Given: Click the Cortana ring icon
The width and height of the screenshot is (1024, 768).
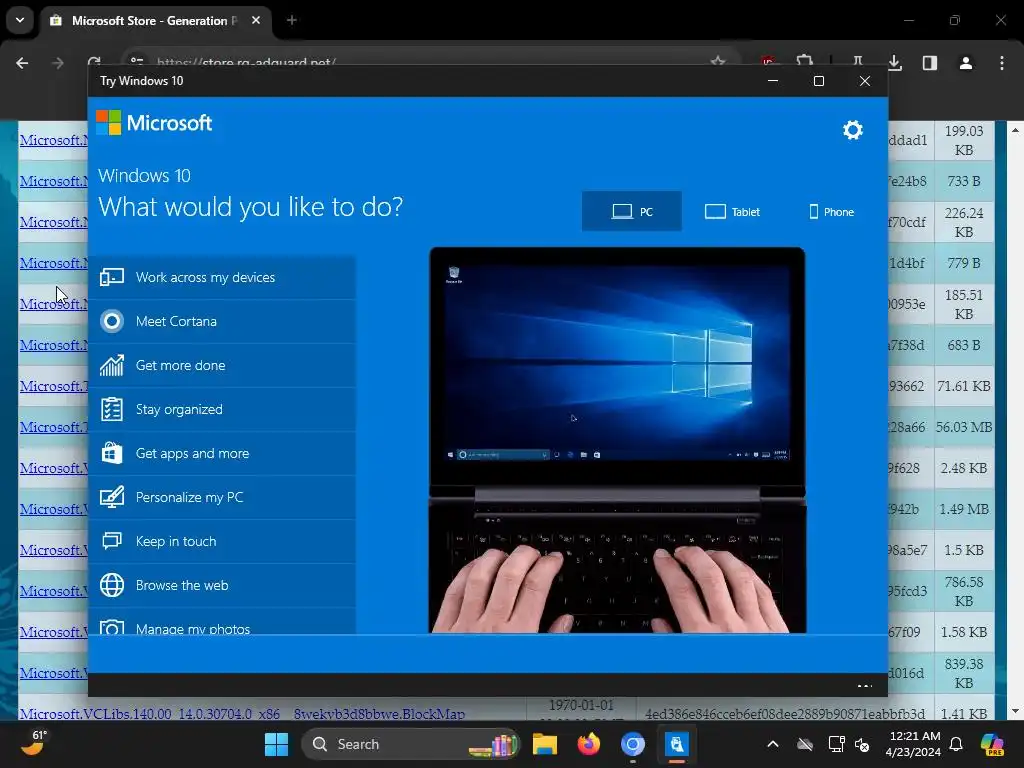Looking at the screenshot, I should coord(112,321).
